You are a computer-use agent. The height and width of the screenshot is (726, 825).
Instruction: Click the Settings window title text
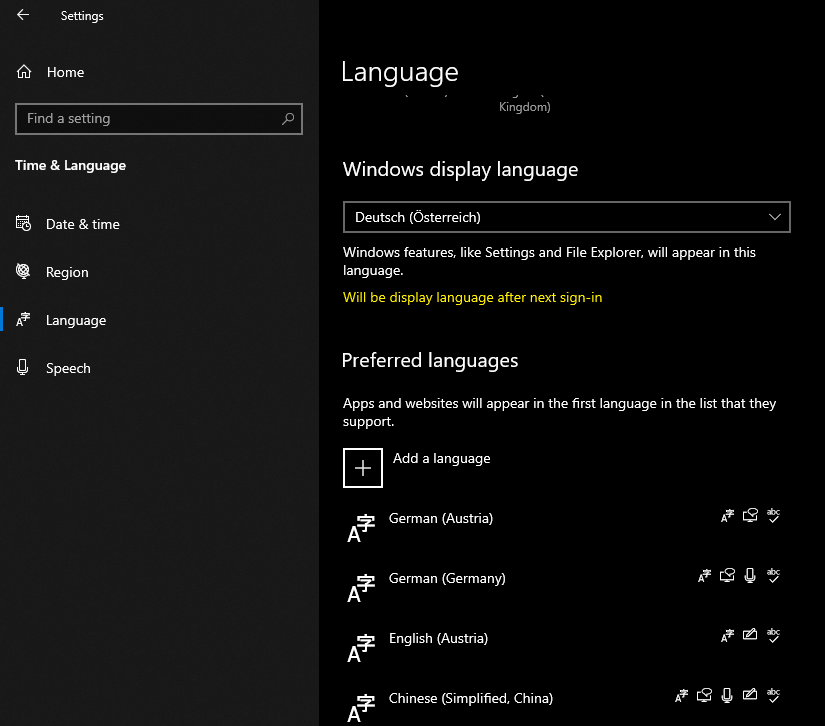[x=82, y=16]
